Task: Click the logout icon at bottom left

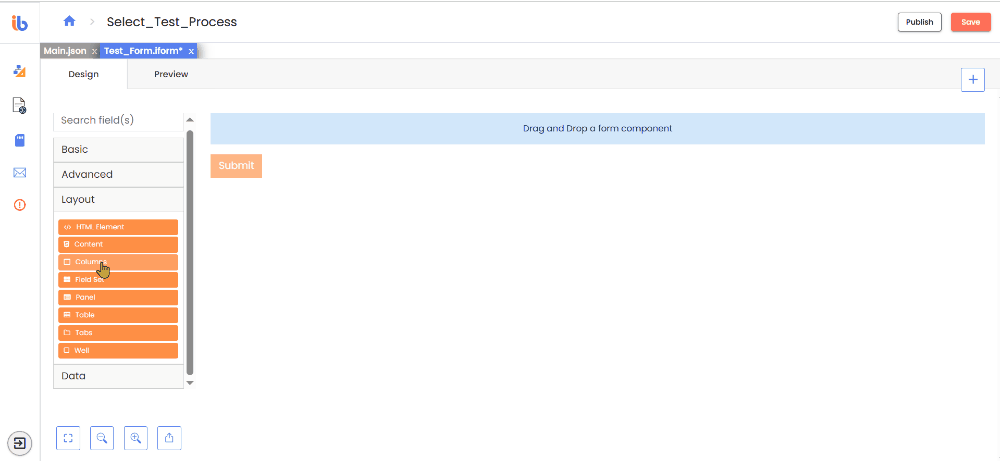Action: point(20,443)
